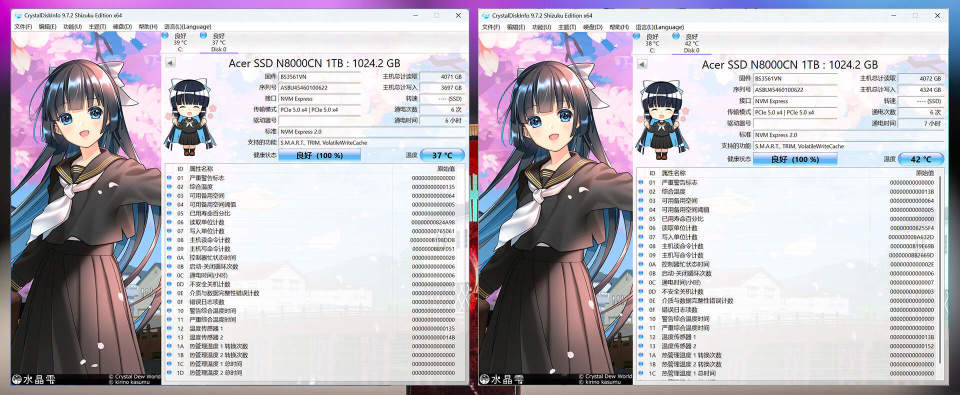This screenshot has height=395, width=960.
Task: Click chibi Shizuku character in right window
Action: coord(662,118)
